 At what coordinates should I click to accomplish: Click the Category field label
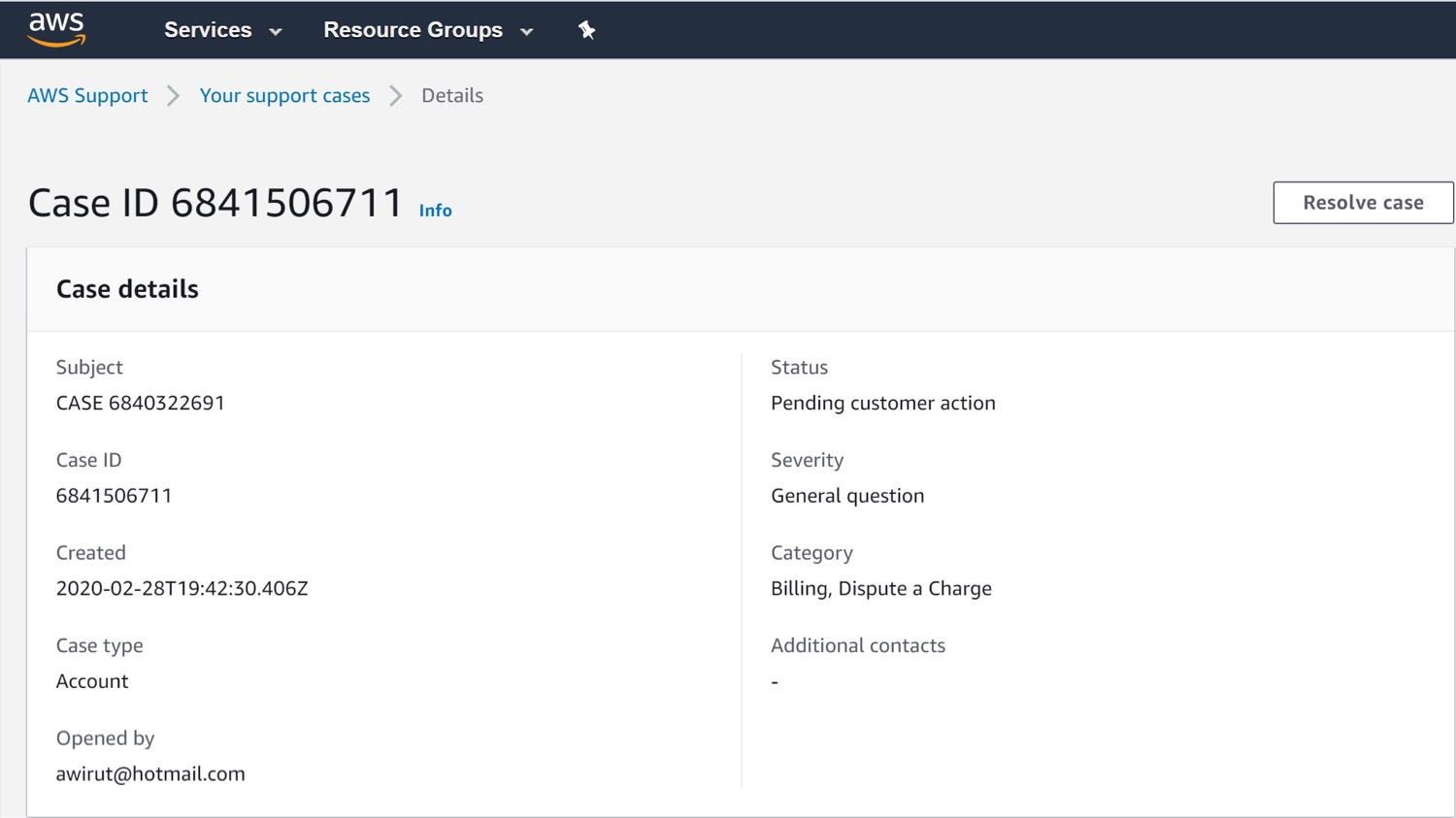point(811,553)
